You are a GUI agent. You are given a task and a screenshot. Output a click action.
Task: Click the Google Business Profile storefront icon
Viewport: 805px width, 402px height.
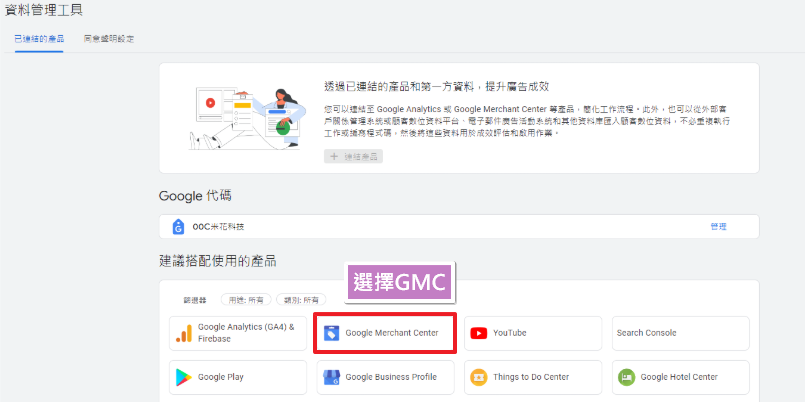point(332,377)
